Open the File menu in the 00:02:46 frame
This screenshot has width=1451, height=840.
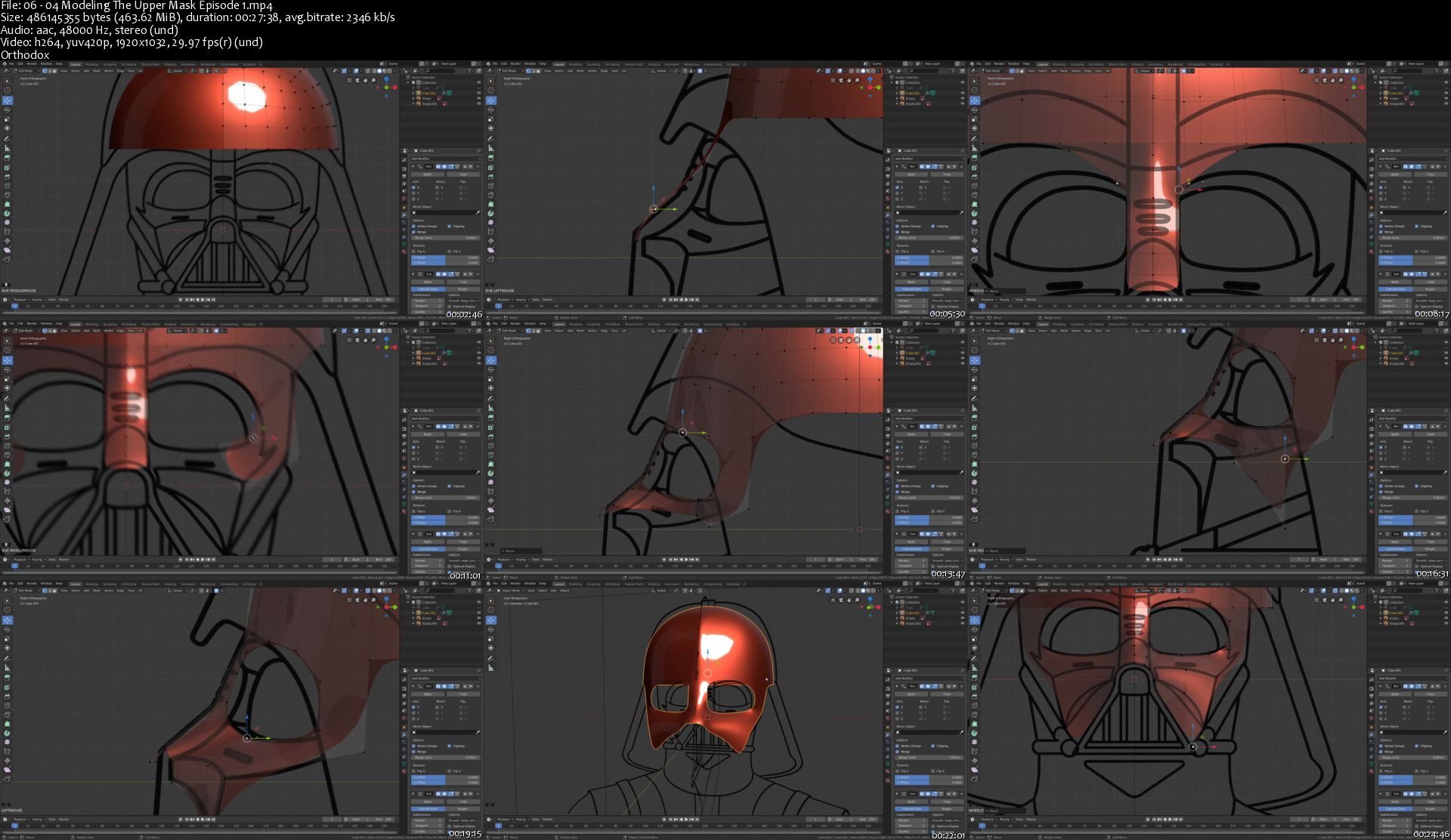point(11,64)
